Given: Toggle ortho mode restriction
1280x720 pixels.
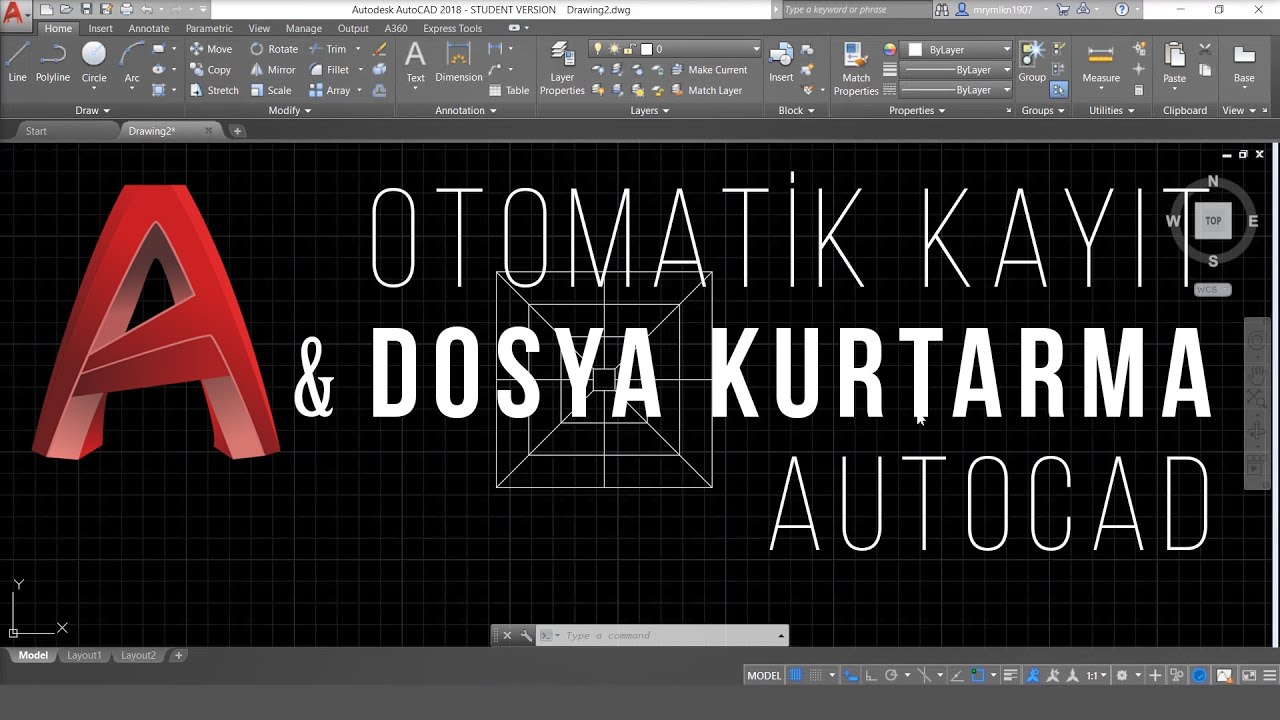Looking at the screenshot, I should coord(870,675).
